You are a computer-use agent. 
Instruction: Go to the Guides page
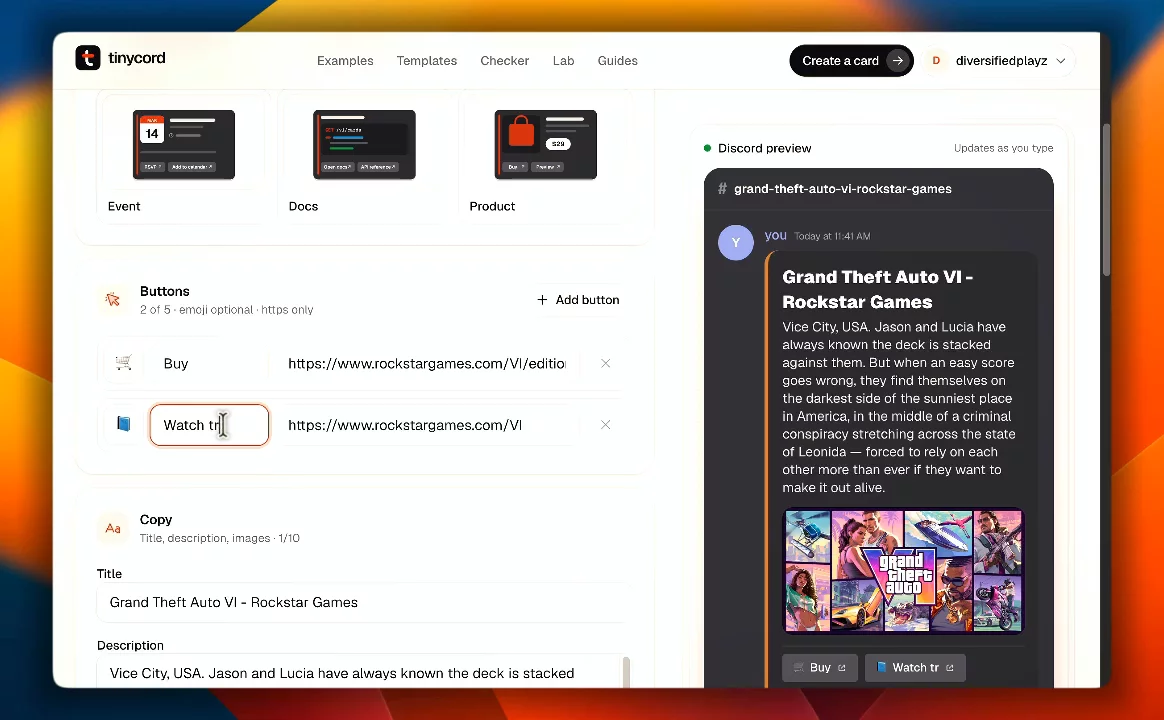pos(618,61)
